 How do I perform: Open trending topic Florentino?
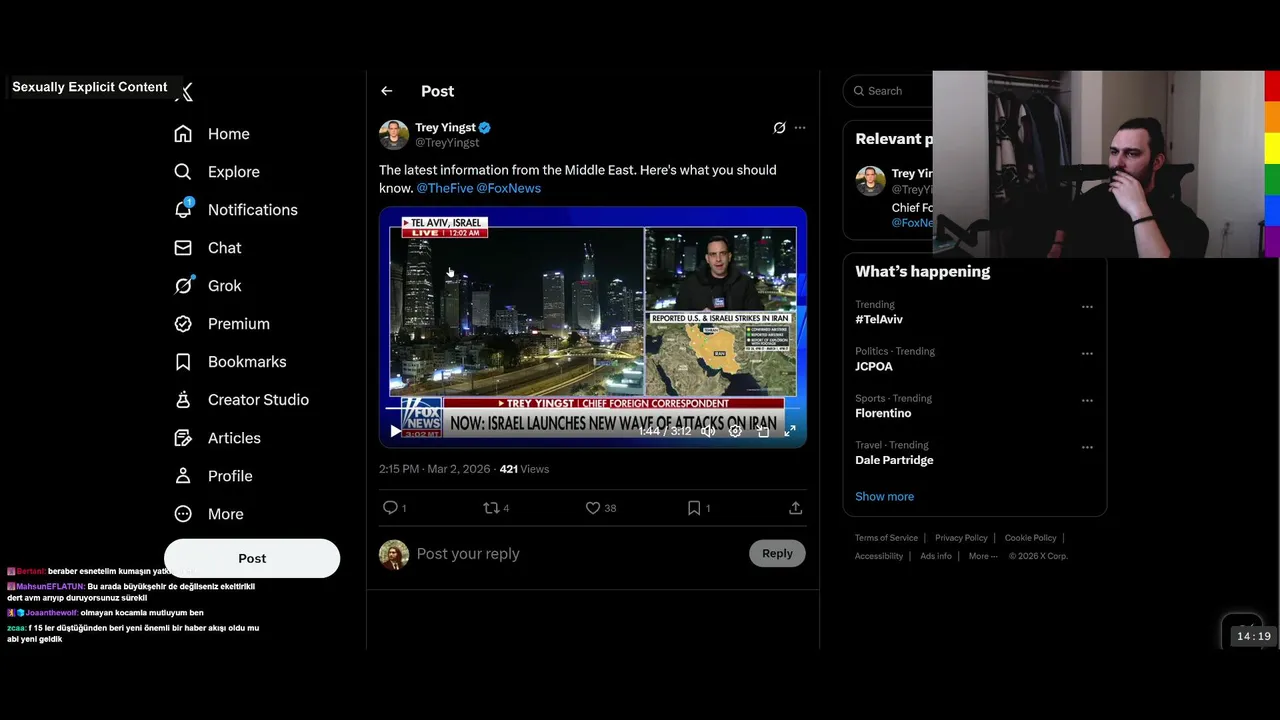click(x=883, y=413)
